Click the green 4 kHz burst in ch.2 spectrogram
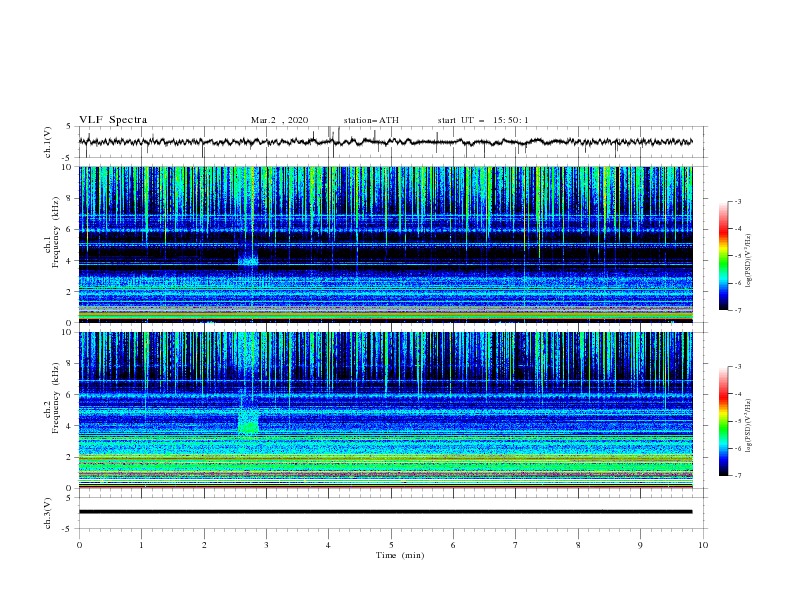The width and height of the screenshot is (792, 612). coord(248,422)
